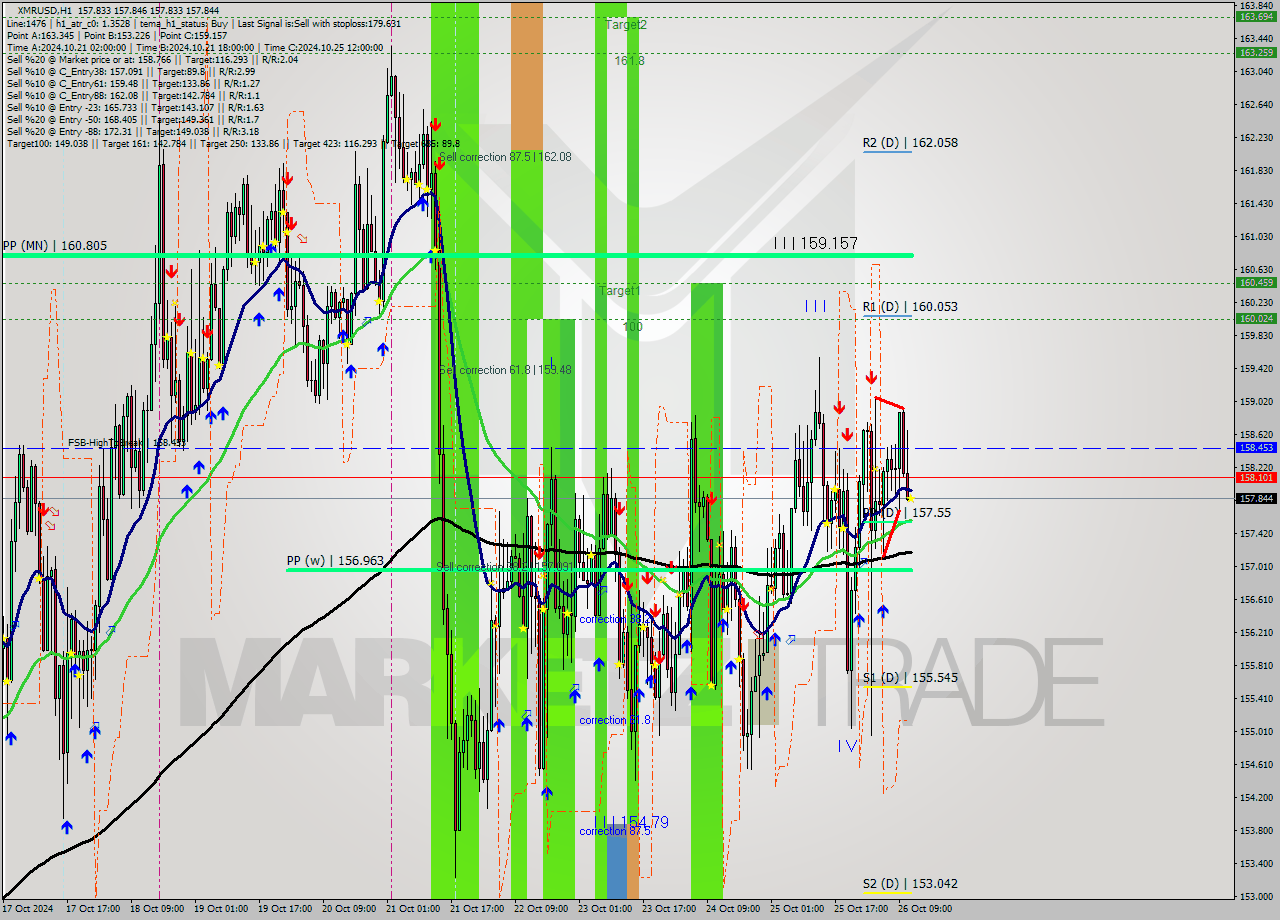Screen dimensions: 1280x920
Task: Click the 26 Oct 09:00 time axis label
Action: click(x=923, y=909)
